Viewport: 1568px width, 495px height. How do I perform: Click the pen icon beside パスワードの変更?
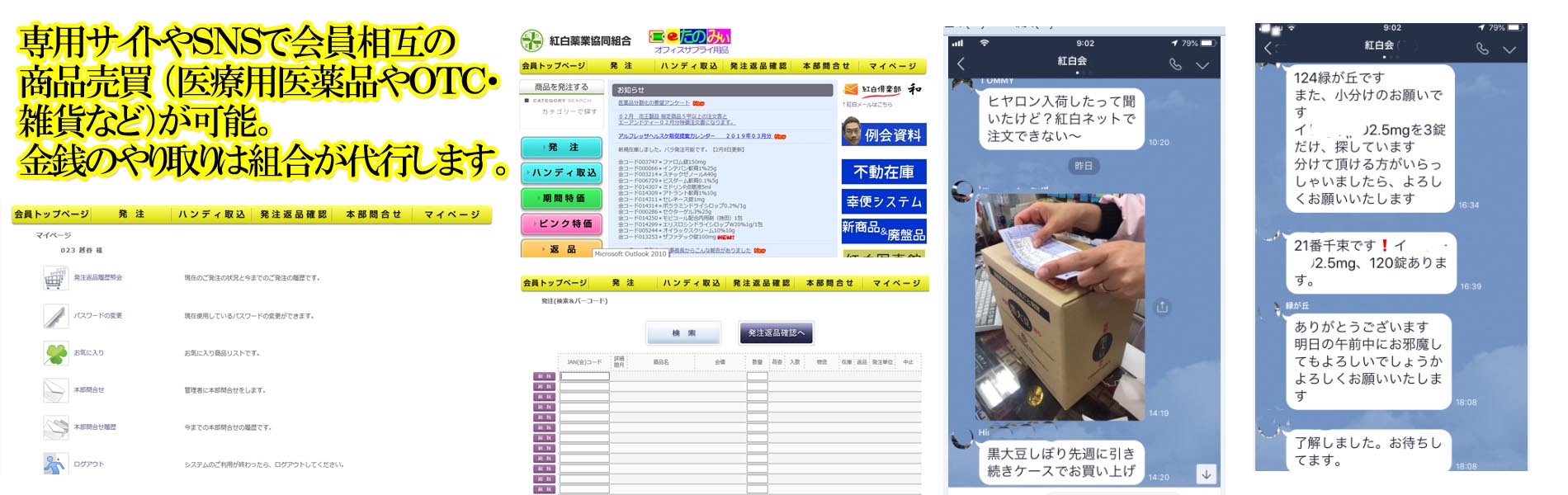tap(54, 315)
